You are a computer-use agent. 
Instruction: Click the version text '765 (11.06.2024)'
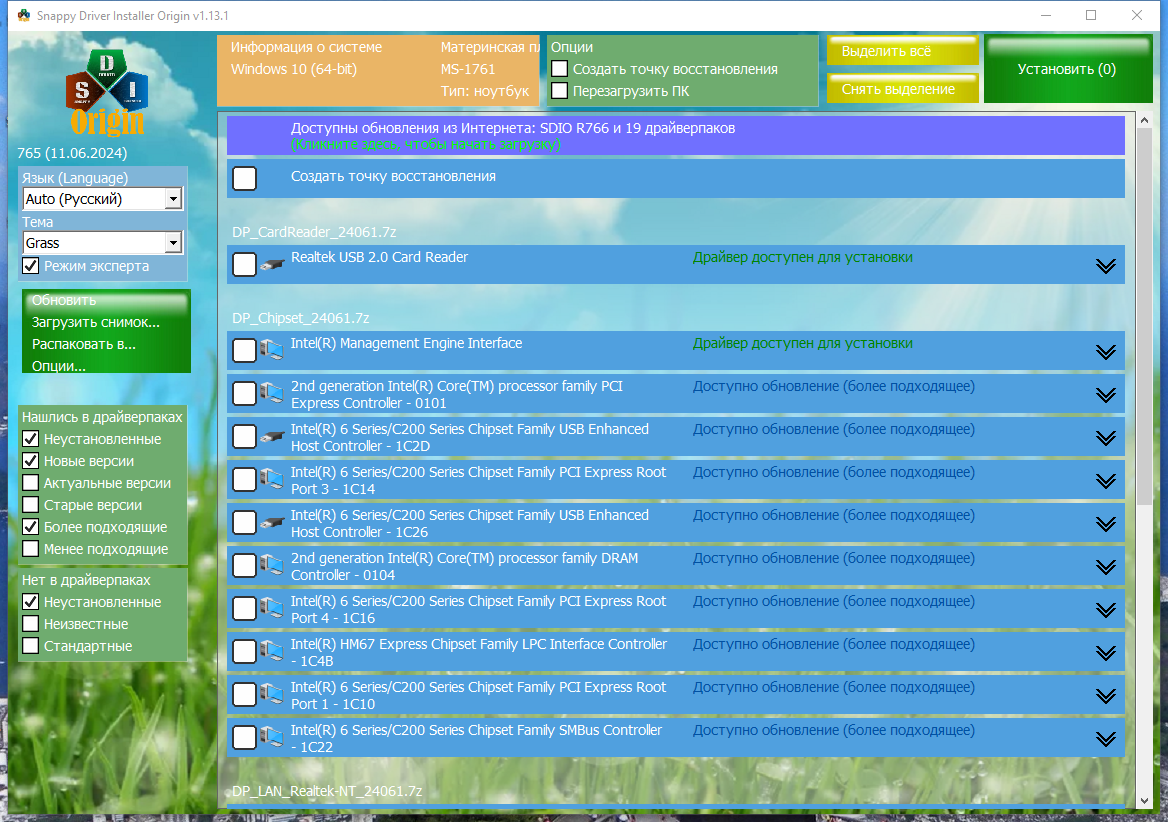click(72, 153)
